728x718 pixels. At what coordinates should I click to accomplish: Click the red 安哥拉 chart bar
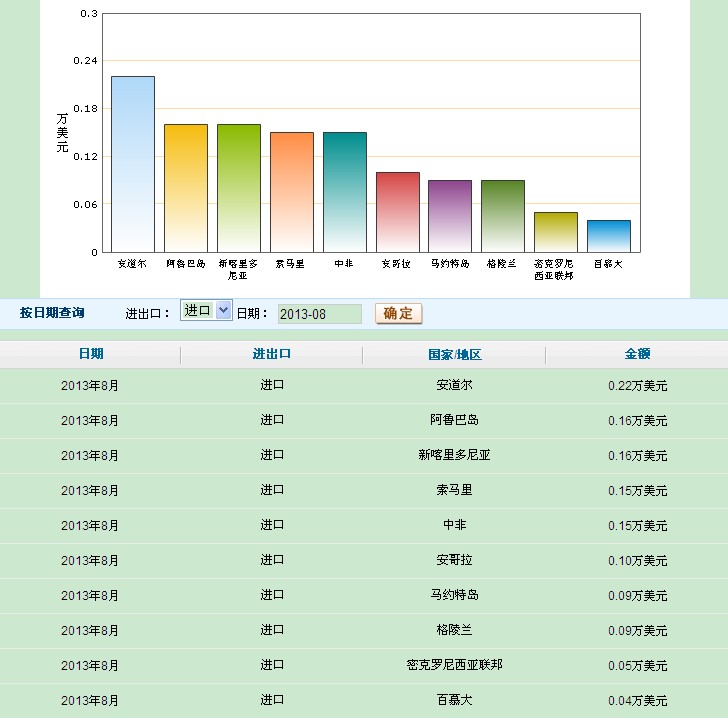tap(397, 212)
